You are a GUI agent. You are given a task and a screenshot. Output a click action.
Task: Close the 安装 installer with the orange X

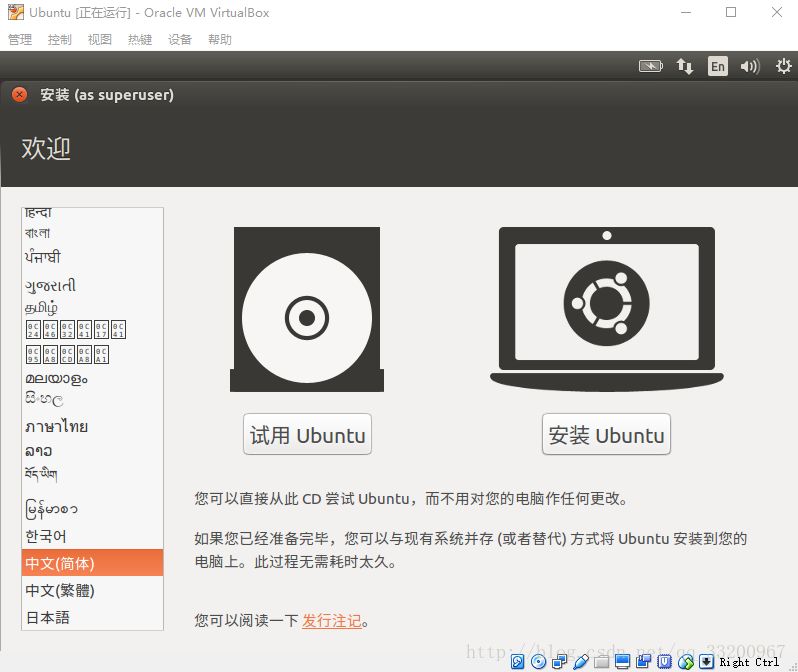pyautogui.click(x=19, y=95)
